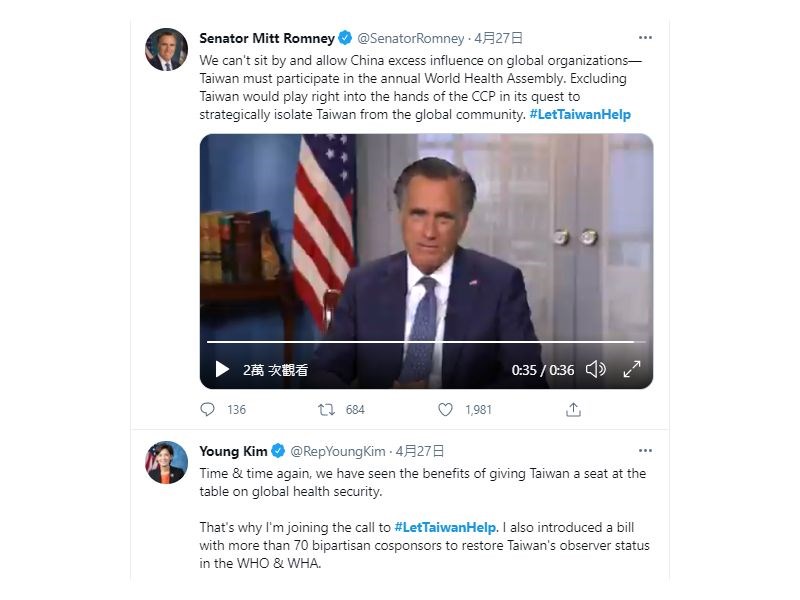Seek on the video progress bar
This screenshot has width=800, height=600.
coord(420,342)
